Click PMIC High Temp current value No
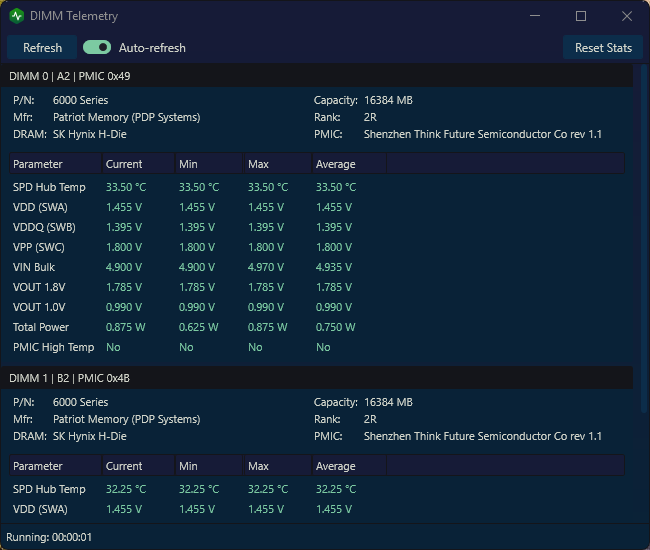650x550 pixels. 113,347
